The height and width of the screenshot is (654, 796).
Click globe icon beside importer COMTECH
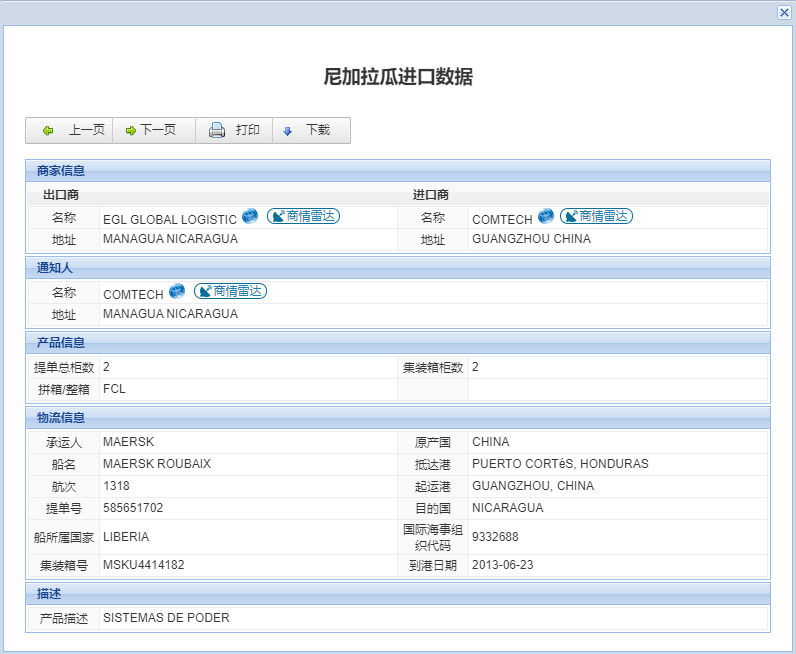coord(545,216)
